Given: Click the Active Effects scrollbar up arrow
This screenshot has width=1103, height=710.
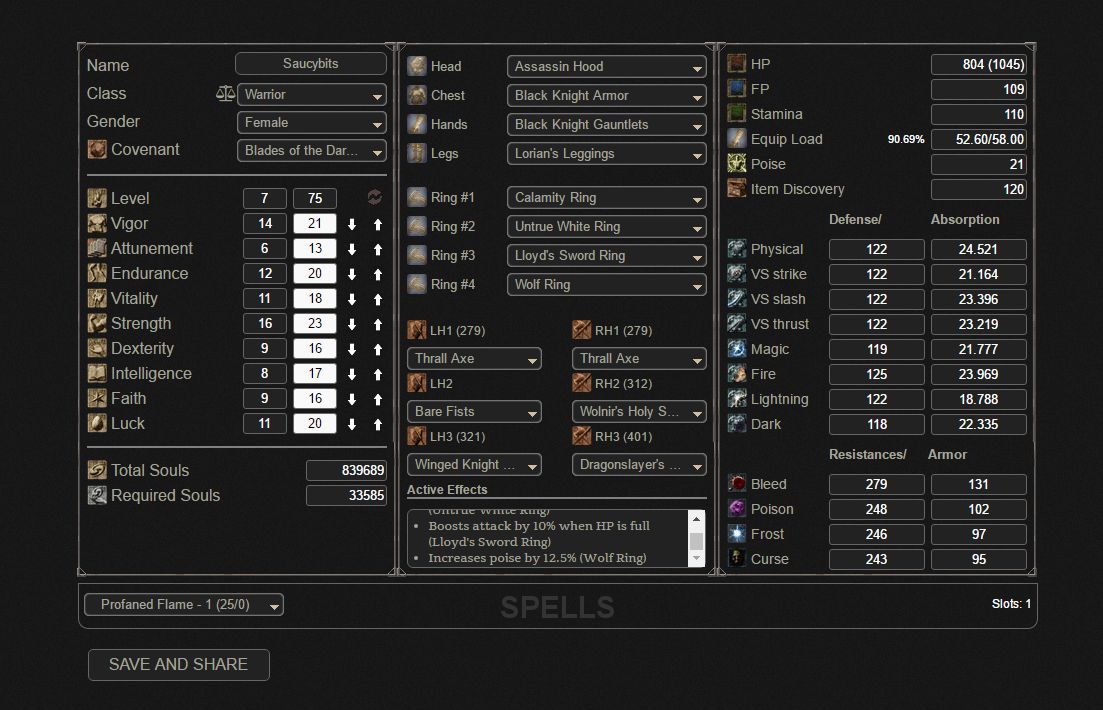Looking at the screenshot, I should tap(696, 519).
